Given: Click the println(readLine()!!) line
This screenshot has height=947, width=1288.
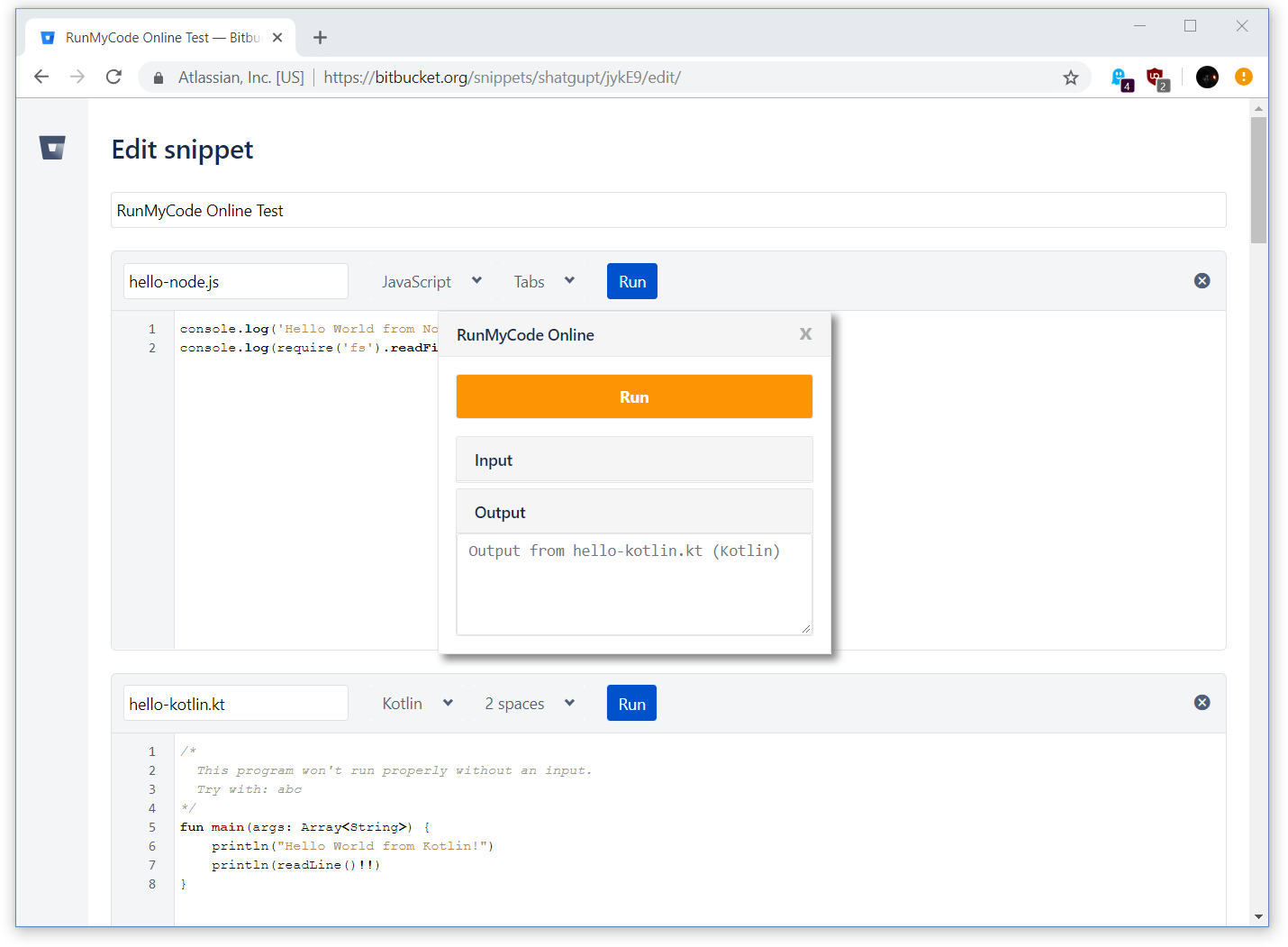Looking at the screenshot, I should point(295,865).
